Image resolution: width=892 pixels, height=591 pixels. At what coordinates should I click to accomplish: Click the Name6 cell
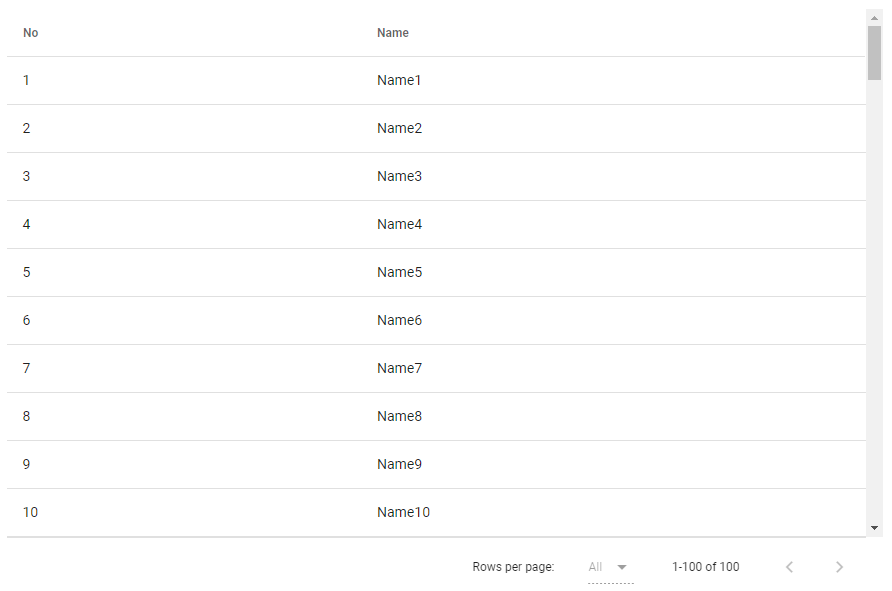click(399, 320)
